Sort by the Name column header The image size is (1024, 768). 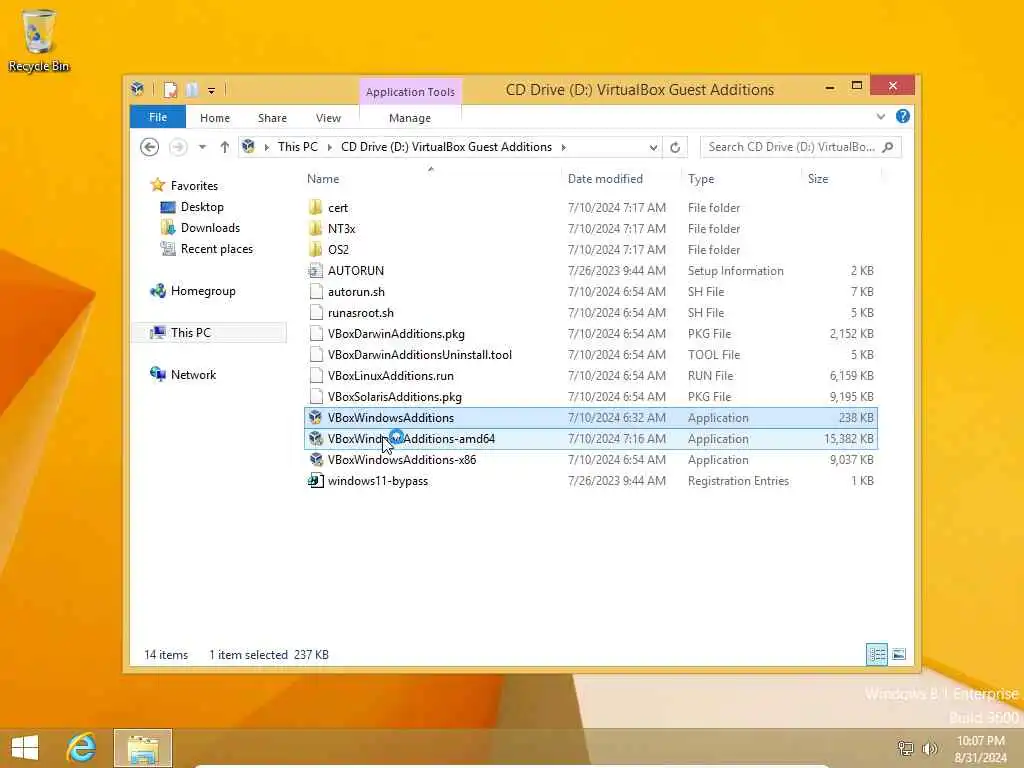point(323,179)
